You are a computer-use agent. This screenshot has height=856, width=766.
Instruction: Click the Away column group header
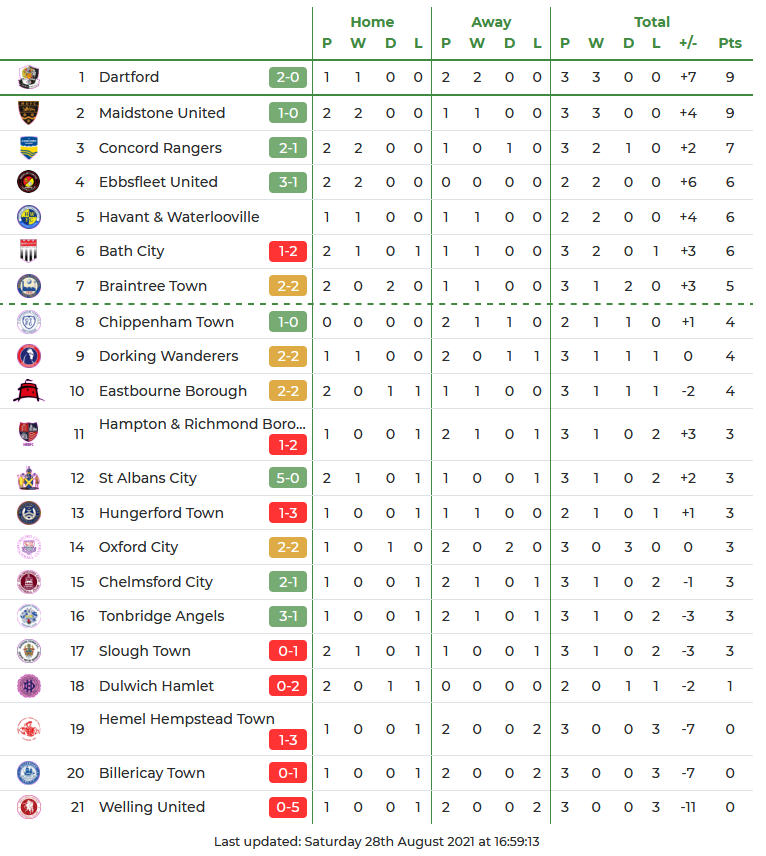click(x=491, y=22)
